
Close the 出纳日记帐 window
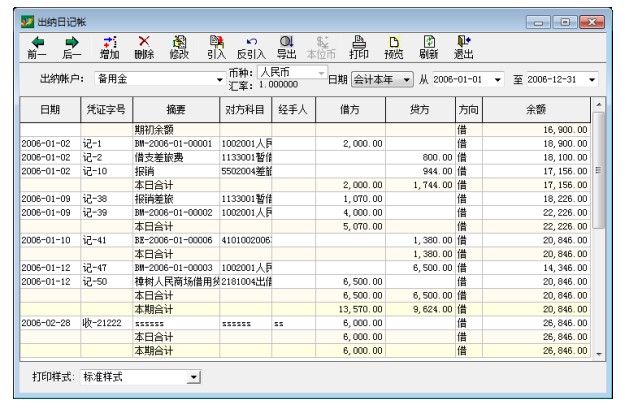pos(592,22)
